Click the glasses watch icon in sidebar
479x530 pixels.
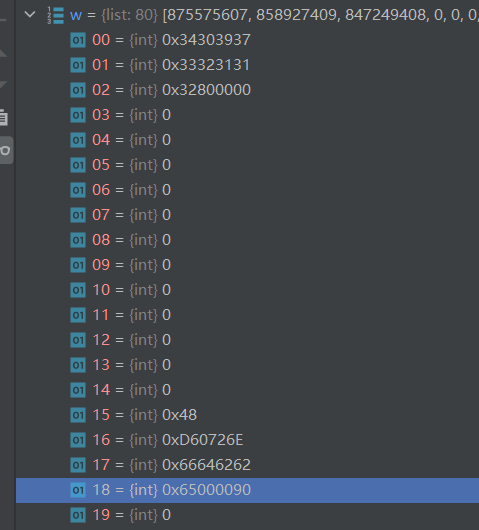6,150
